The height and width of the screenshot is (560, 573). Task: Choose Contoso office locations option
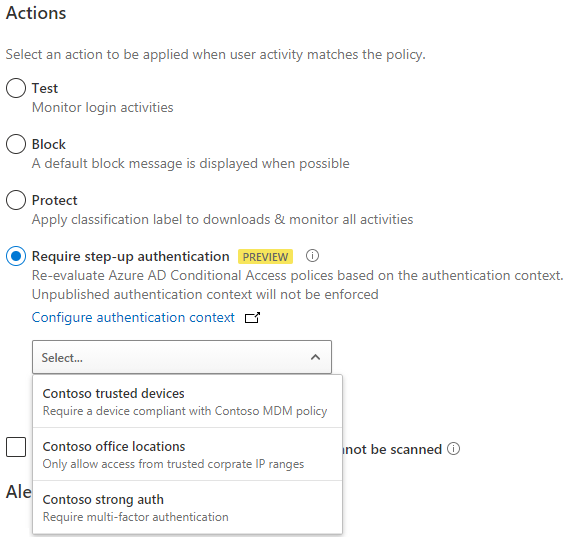tap(187, 454)
